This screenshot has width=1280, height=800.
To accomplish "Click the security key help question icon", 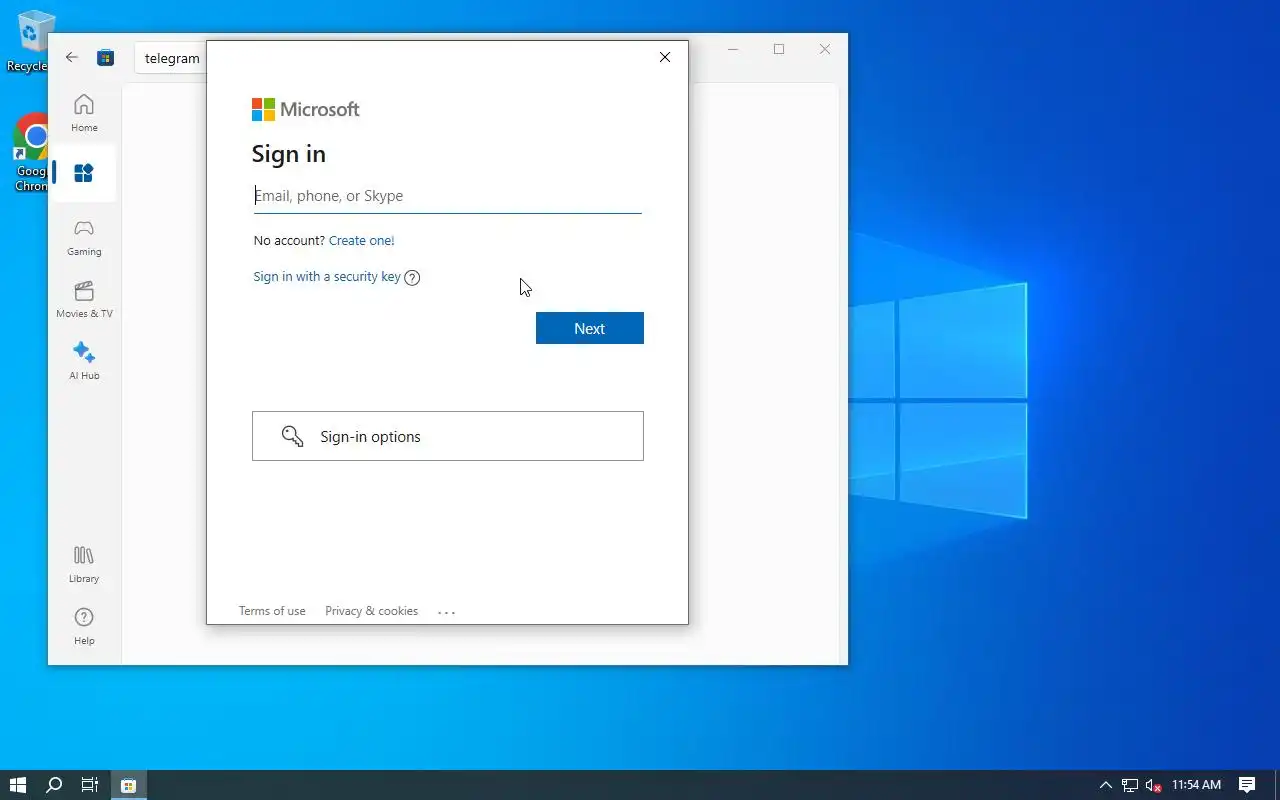I will 412,278.
